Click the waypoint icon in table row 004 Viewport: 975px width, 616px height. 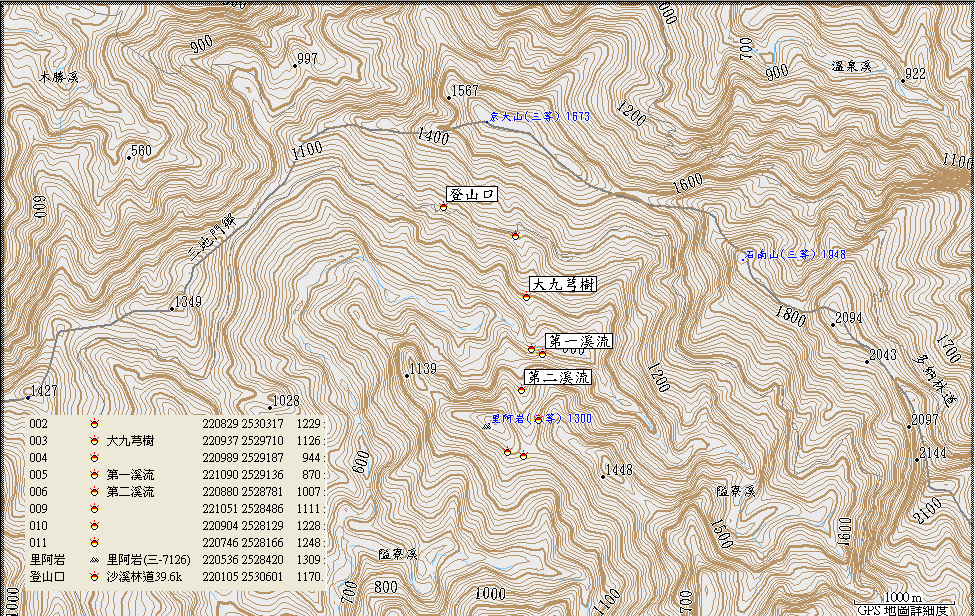[x=94, y=457]
